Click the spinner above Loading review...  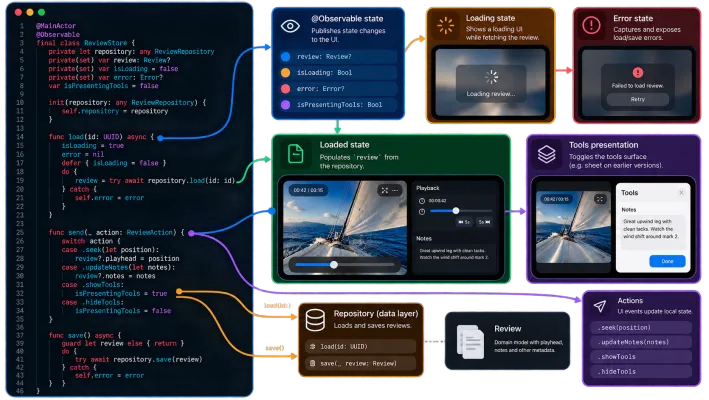click(x=491, y=77)
